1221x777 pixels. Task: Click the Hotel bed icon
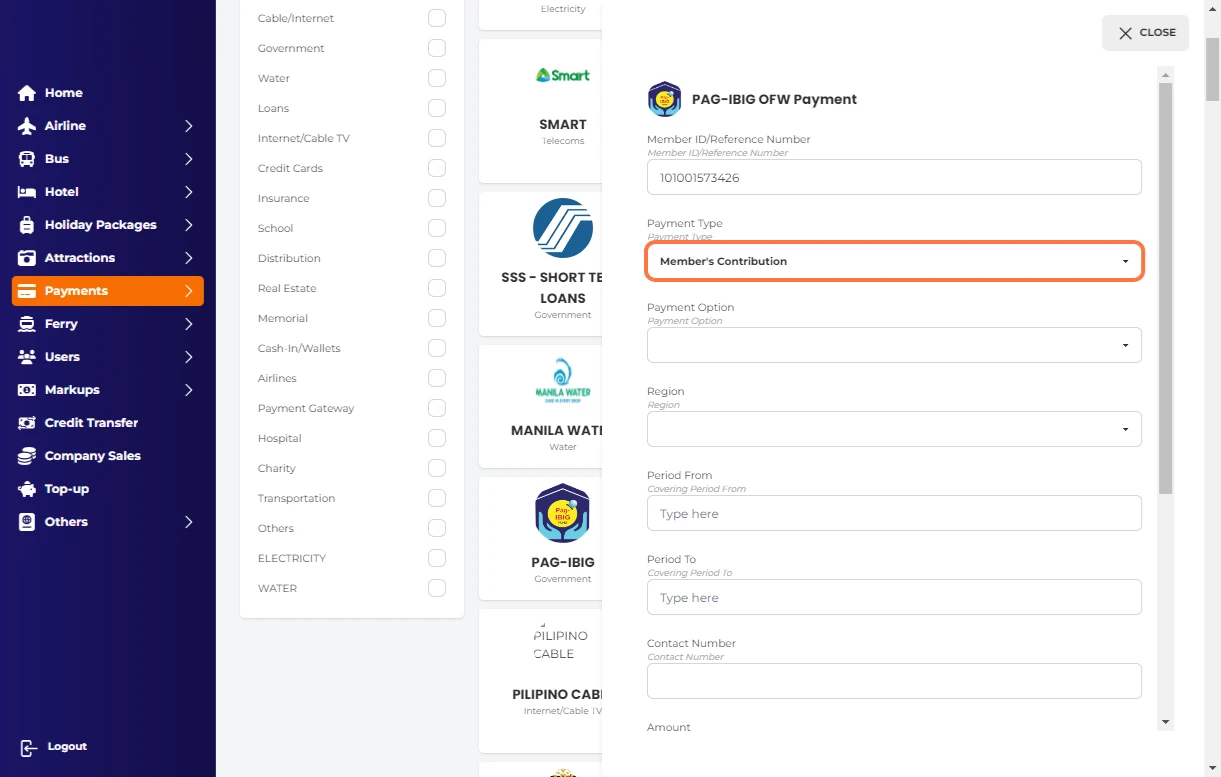point(27,192)
